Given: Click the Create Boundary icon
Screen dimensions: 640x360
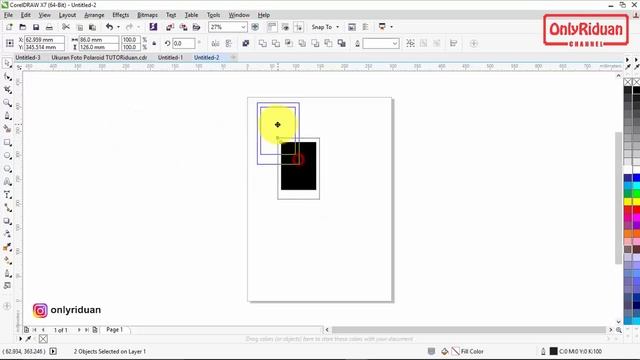Looking at the screenshot, I should (x=342, y=43).
